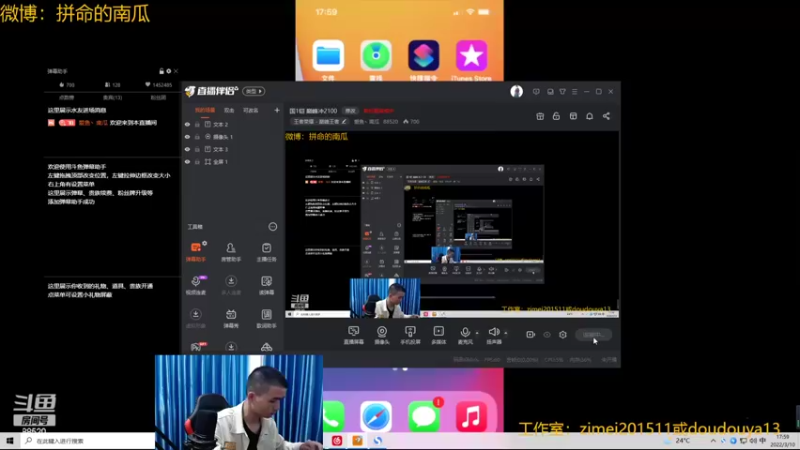
Task: Open the third tab in danmaku helper
Action: 158,97
